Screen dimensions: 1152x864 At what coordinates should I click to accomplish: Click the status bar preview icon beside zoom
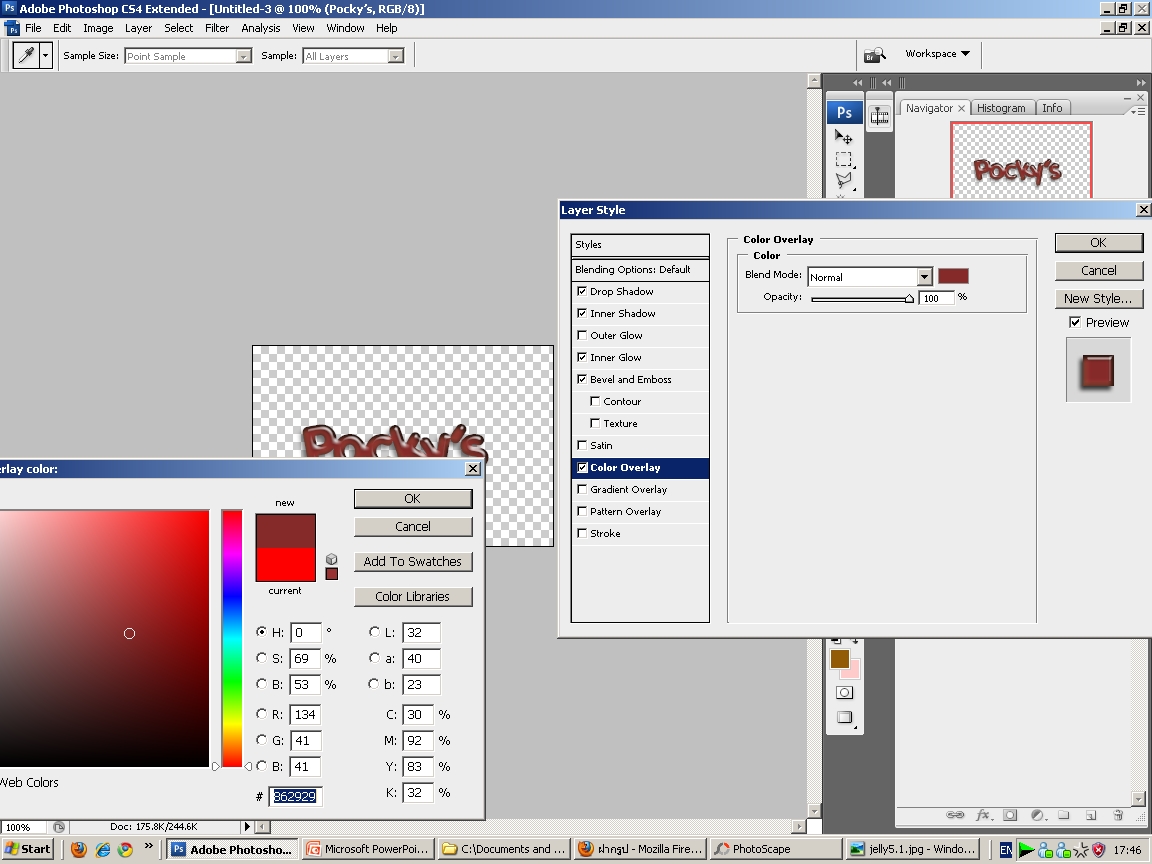(59, 827)
